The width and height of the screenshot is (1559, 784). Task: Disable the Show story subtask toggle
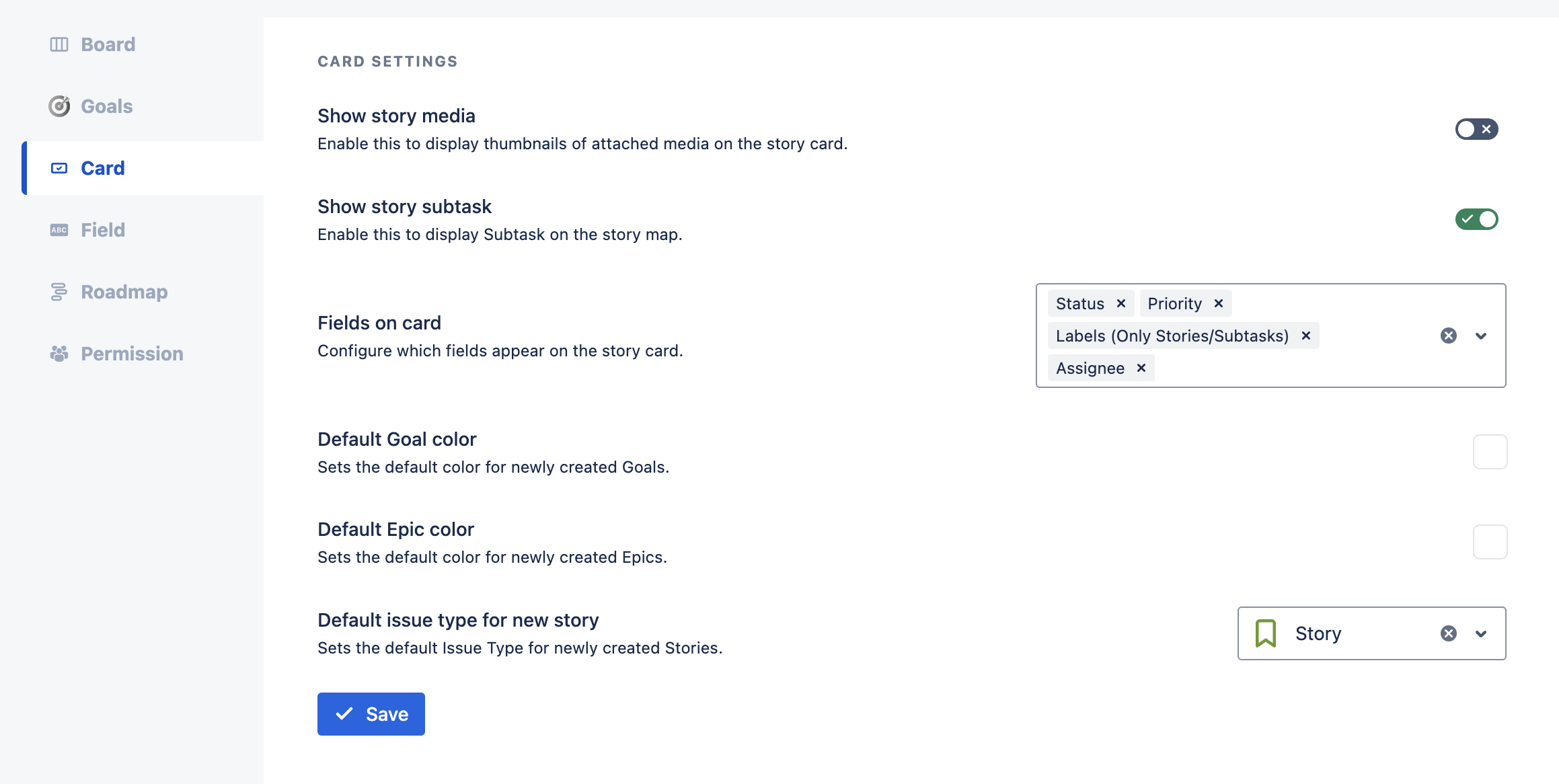[1476, 219]
